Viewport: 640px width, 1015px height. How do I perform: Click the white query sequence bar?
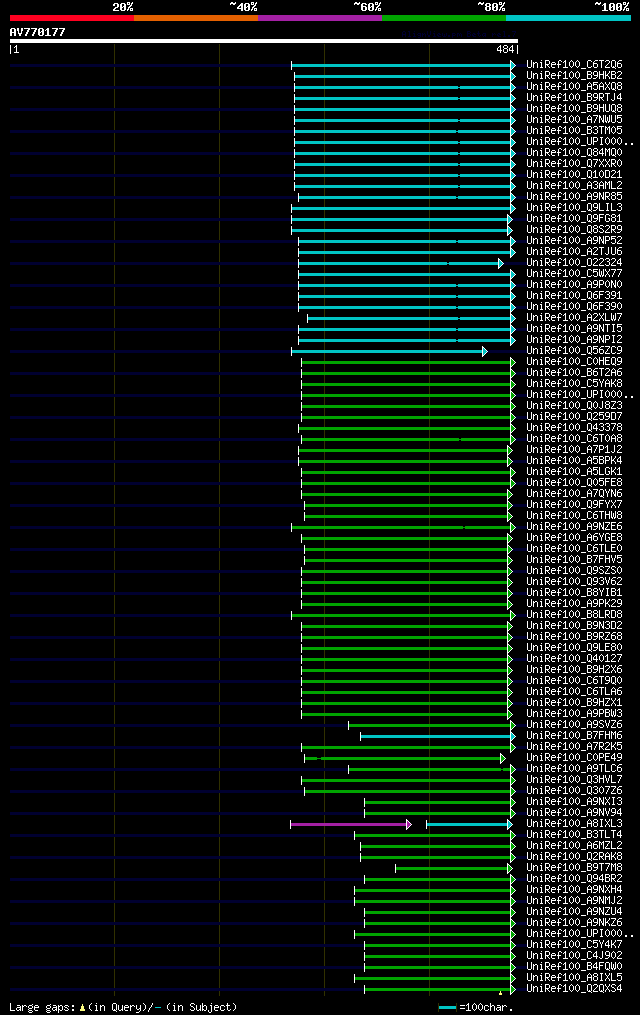pos(263,41)
